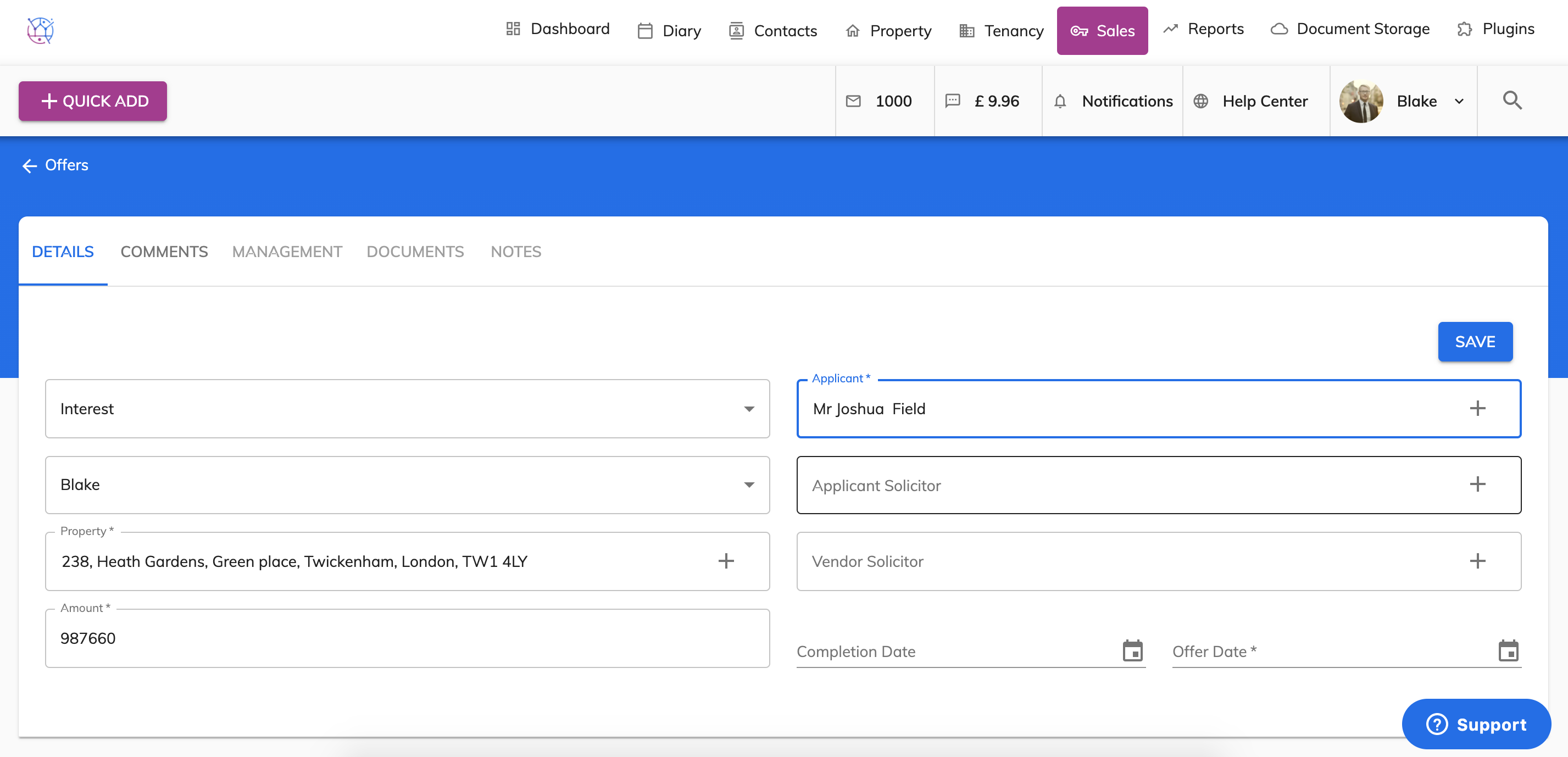The height and width of the screenshot is (757, 1568).
Task: Add Vendor Solicitor with plus icon
Action: [1477, 561]
